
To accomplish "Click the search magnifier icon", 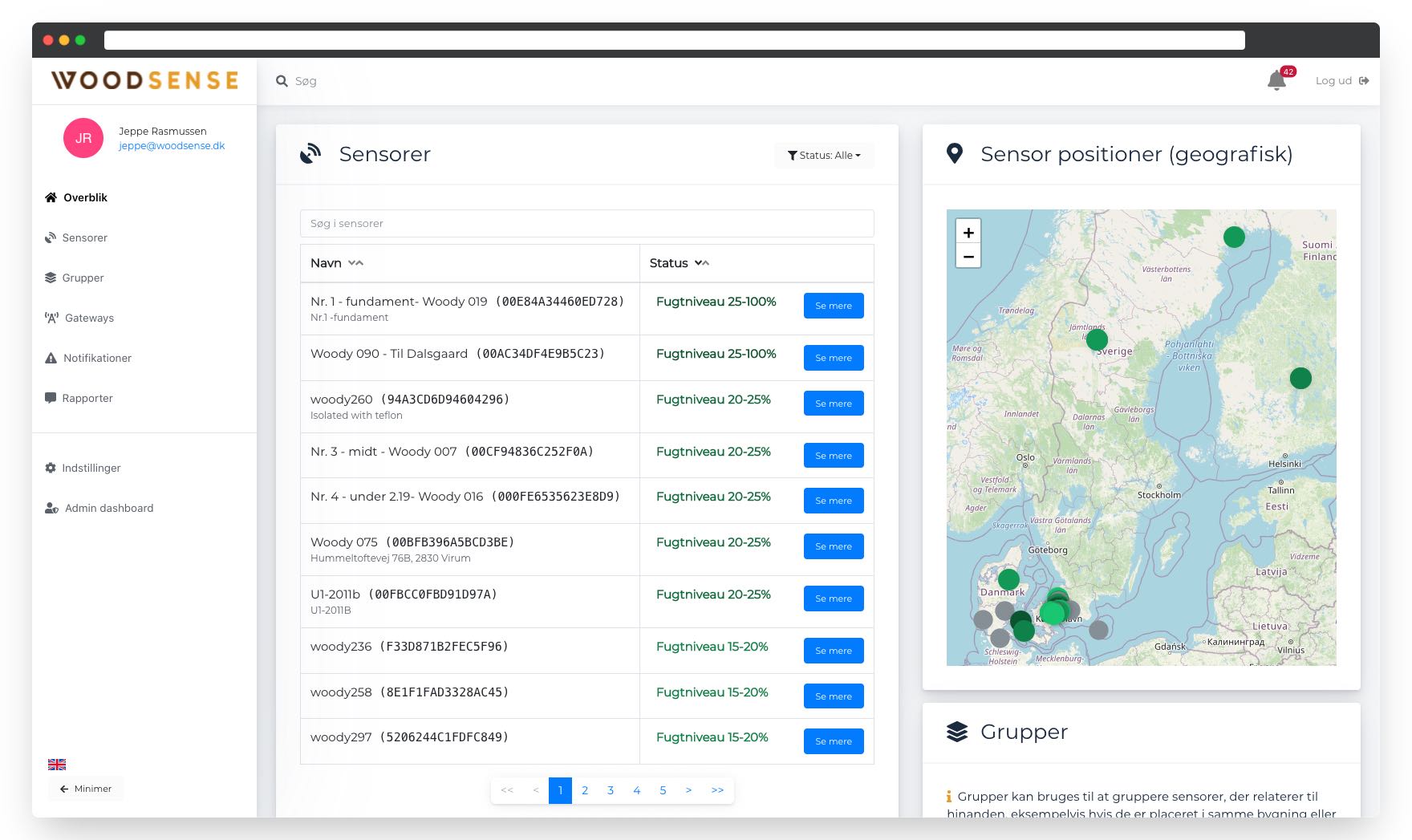I will click(x=282, y=81).
